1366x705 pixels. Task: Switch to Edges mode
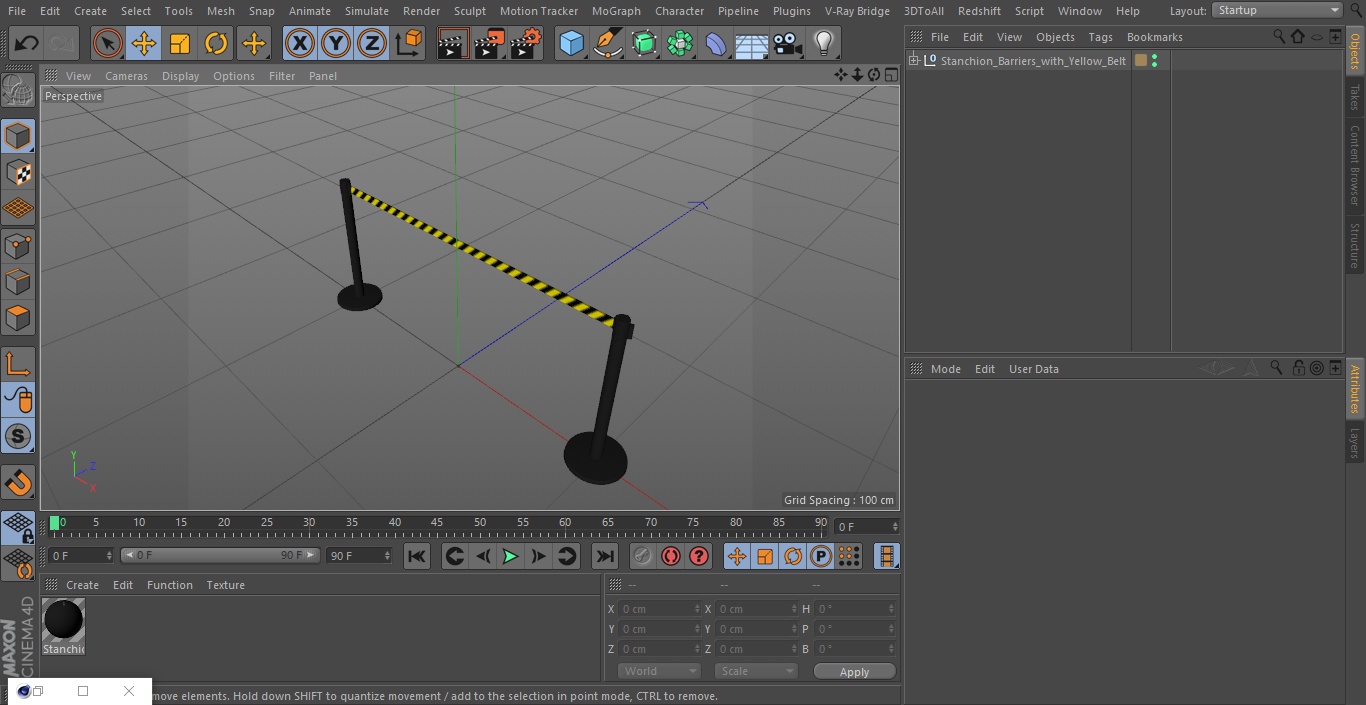[18, 281]
